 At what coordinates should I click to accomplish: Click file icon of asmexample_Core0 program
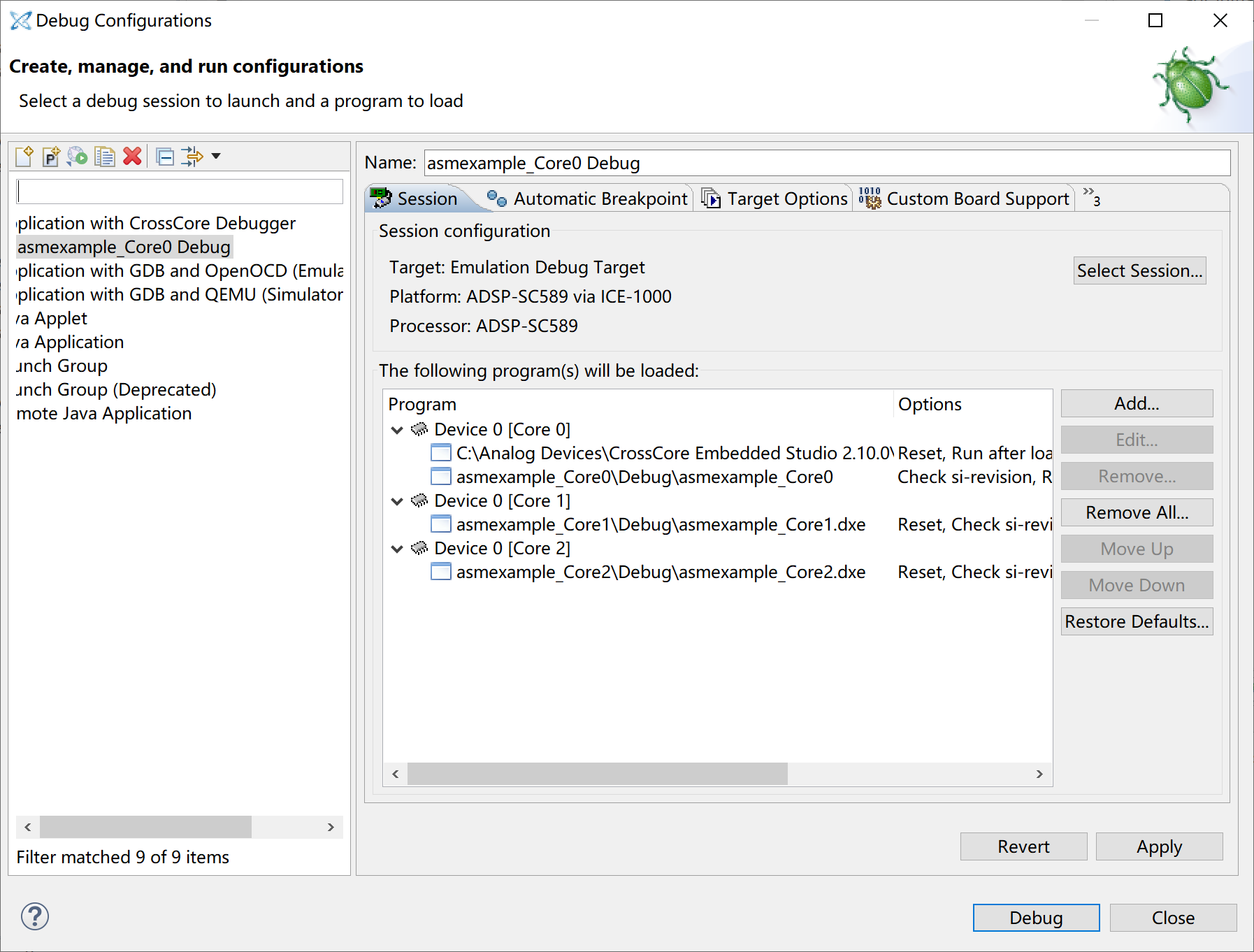point(441,477)
